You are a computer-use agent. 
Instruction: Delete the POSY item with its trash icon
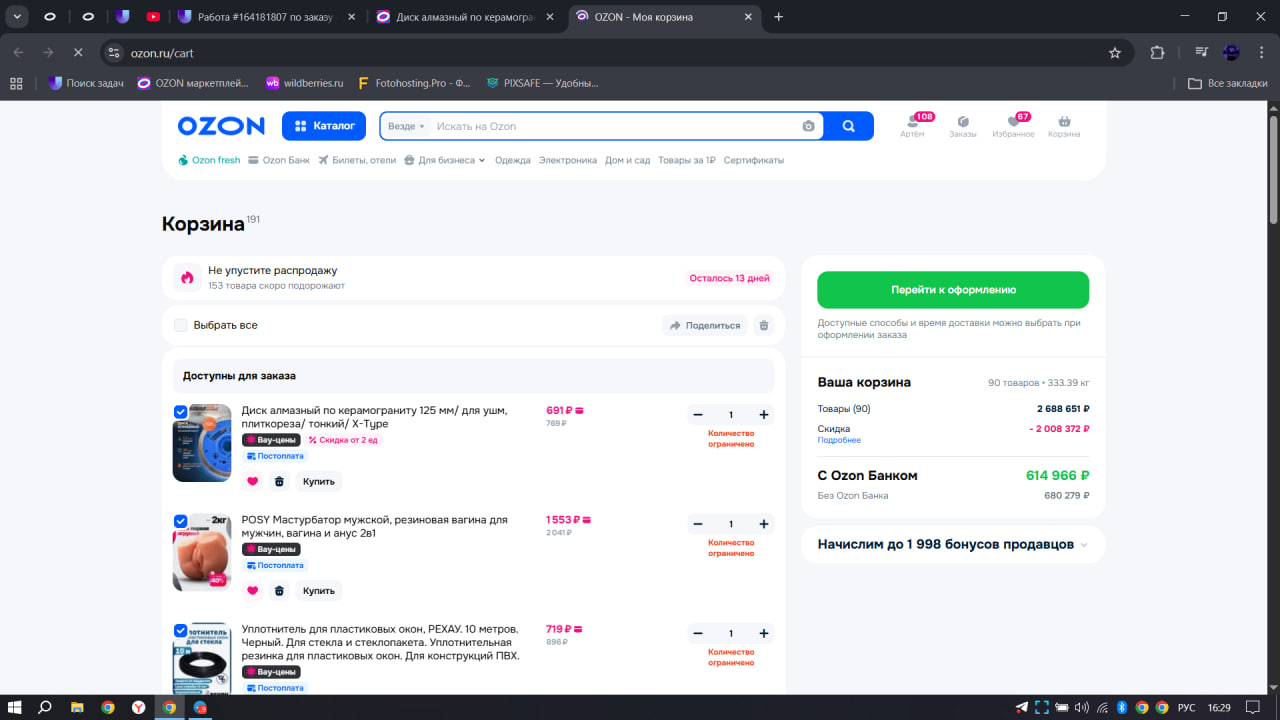[x=279, y=591]
